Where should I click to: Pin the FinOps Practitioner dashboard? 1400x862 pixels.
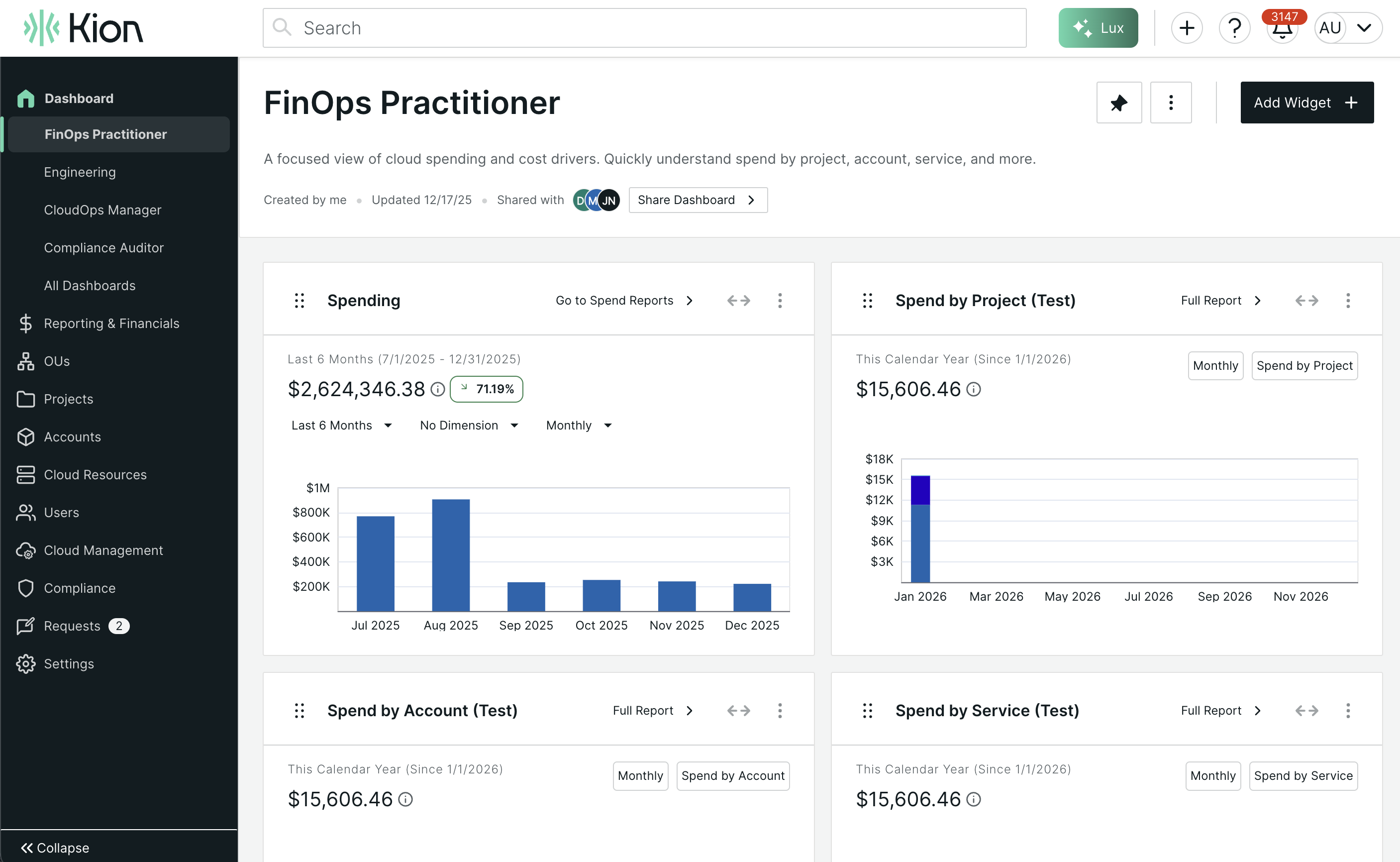1118,103
